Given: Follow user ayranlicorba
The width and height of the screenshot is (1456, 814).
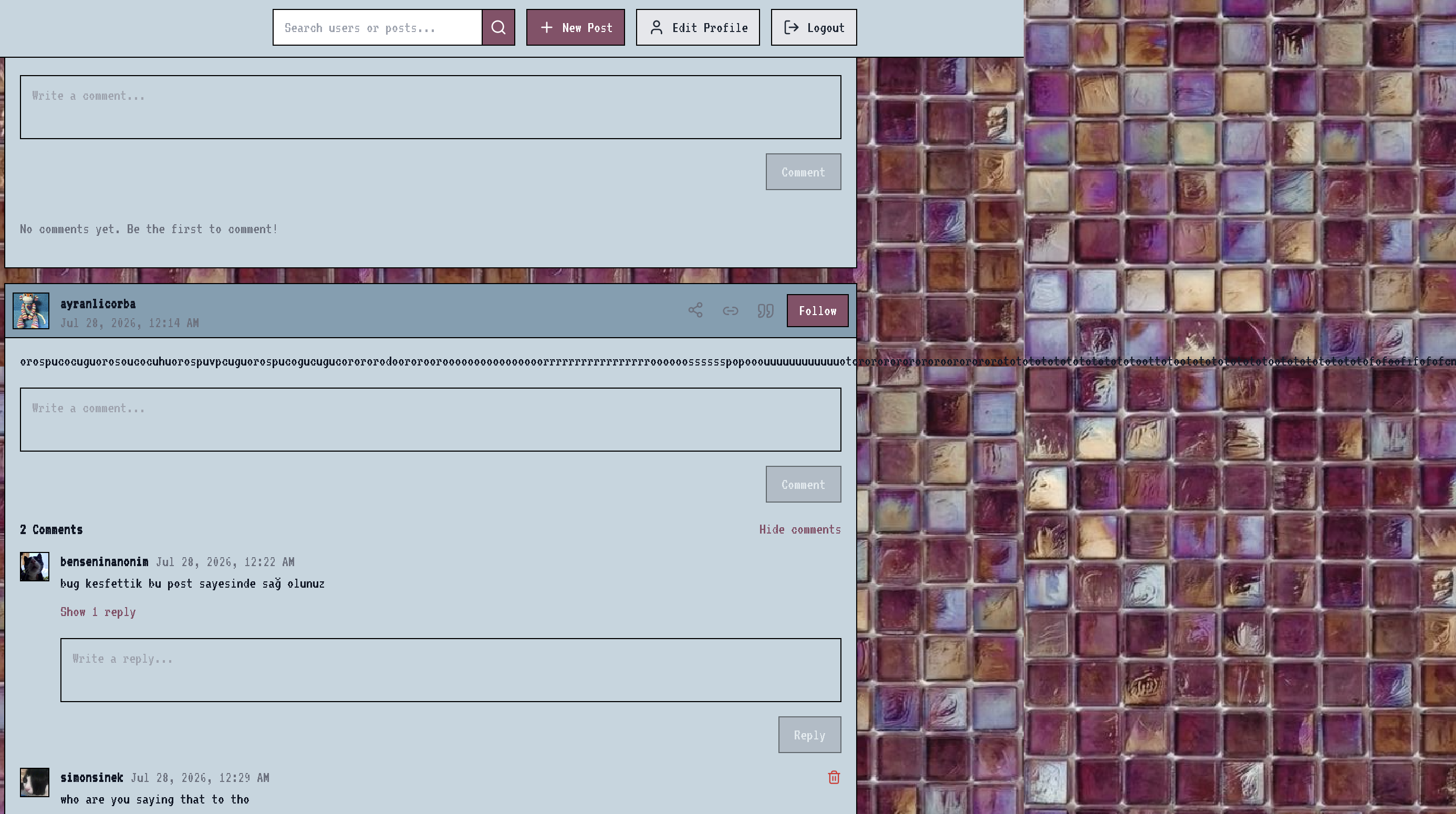Looking at the screenshot, I should tap(817, 310).
